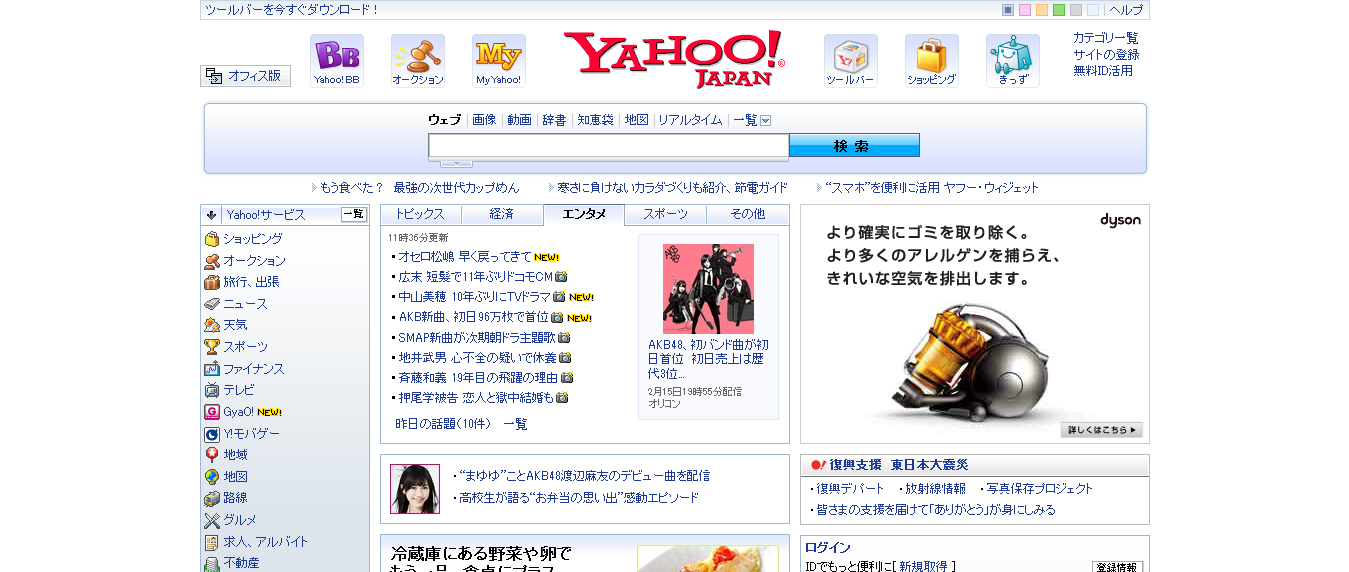Click sidebar 求人、アルバイト icon
The width and height of the screenshot is (1349, 572).
(212, 542)
